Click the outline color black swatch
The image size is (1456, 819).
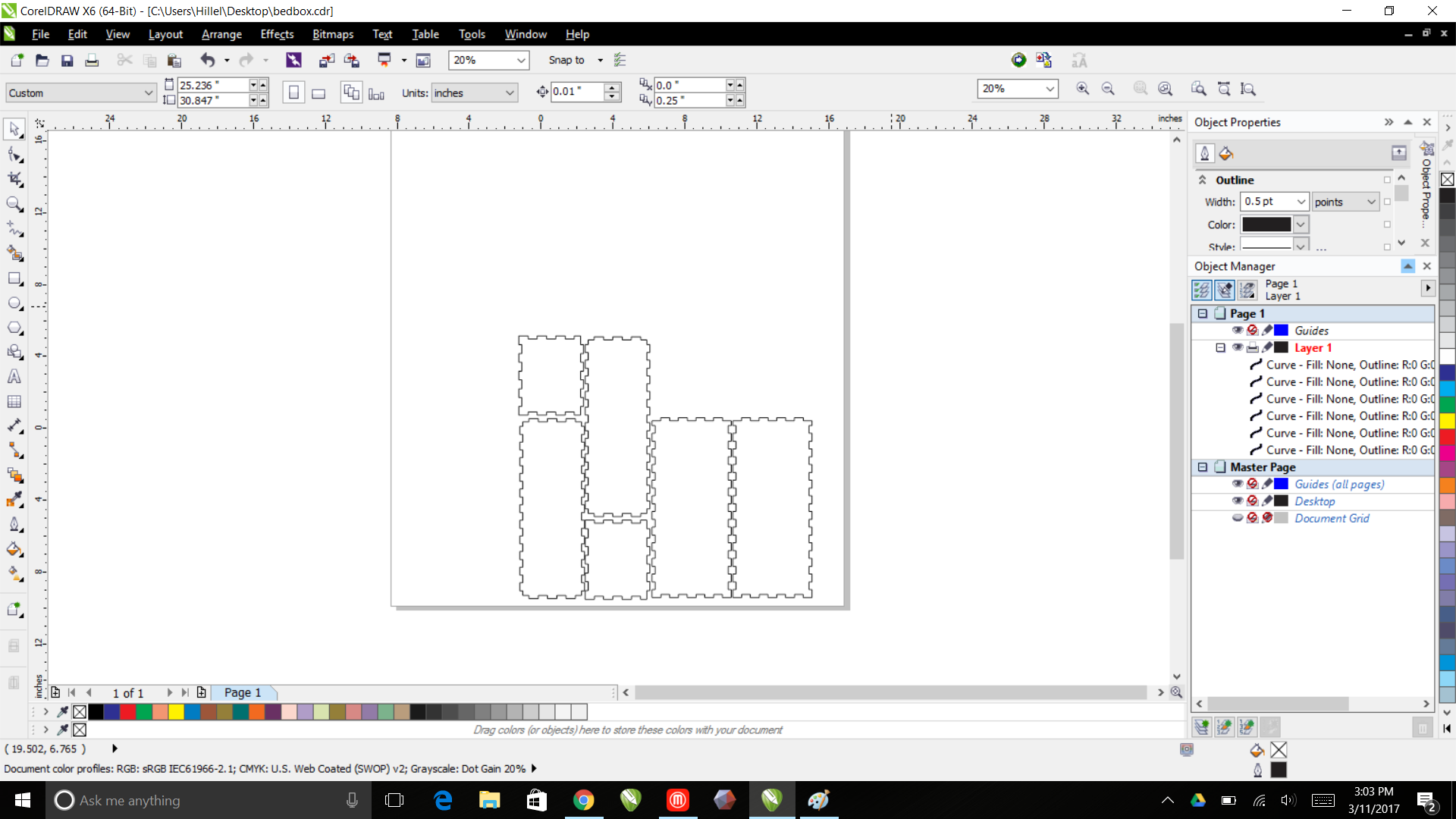(x=1265, y=223)
